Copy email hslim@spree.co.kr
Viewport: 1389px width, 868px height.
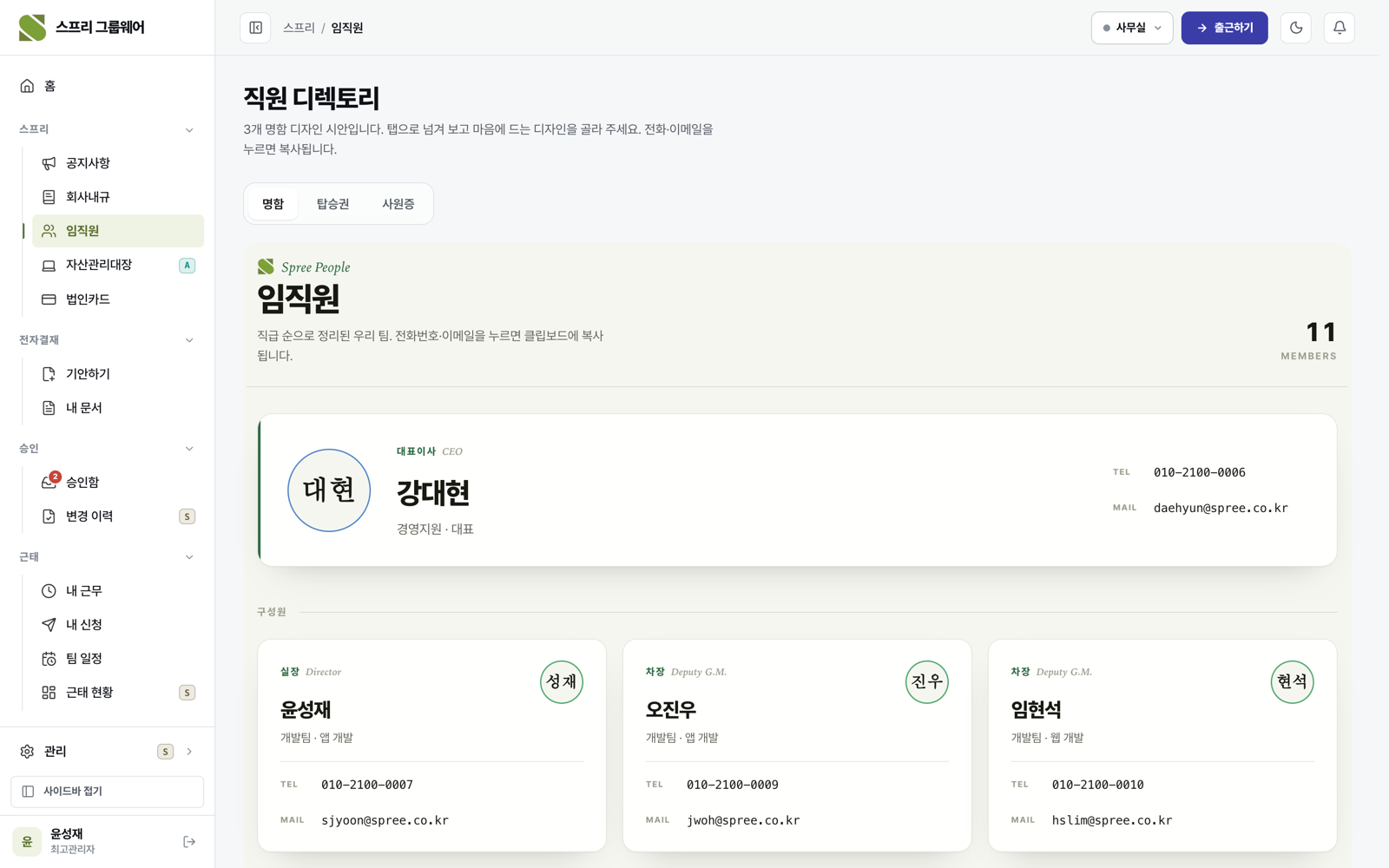click(1112, 820)
